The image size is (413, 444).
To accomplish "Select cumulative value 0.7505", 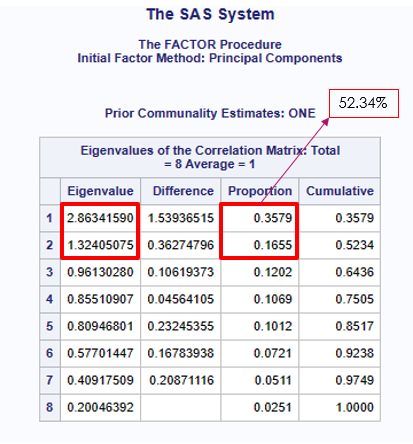I will coord(355,299).
